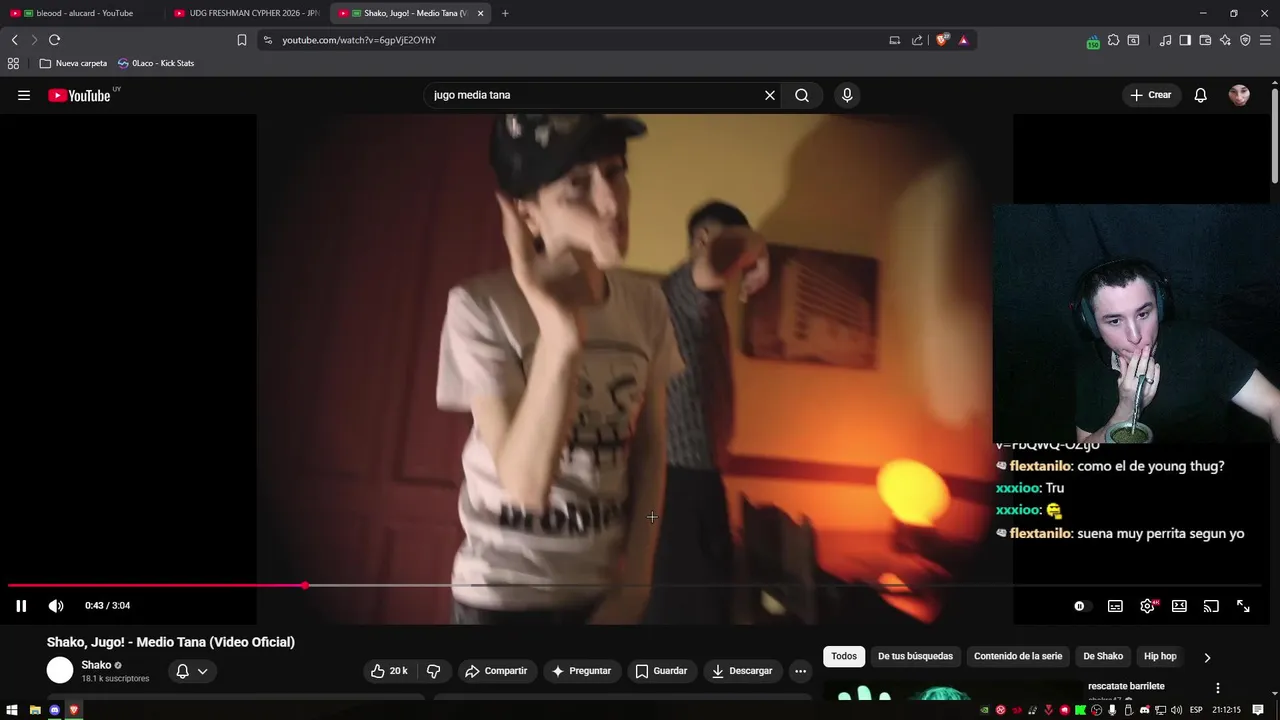
Task: Switch to UDG FRESHMAN CYPHER 2026 tab
Action: coord(246,13)
